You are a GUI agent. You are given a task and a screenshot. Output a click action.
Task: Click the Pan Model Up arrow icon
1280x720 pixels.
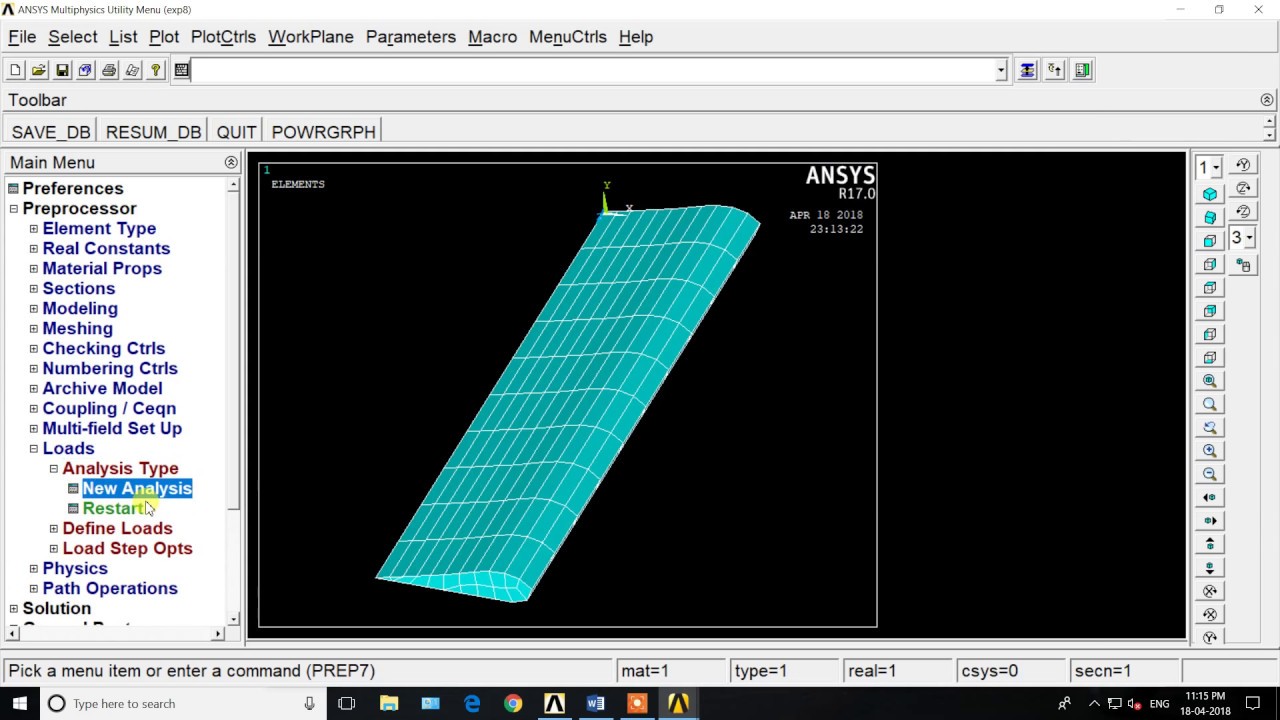point(1210,544)
